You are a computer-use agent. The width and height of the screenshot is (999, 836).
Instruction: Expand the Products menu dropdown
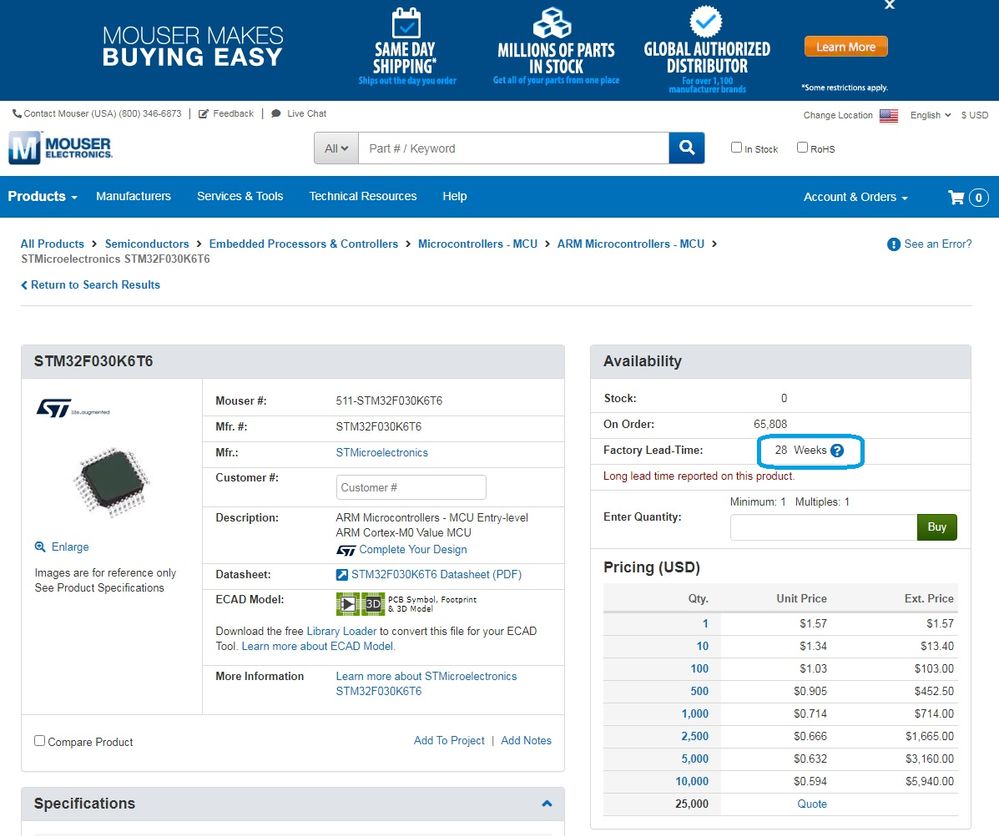(x=42, y=196)
